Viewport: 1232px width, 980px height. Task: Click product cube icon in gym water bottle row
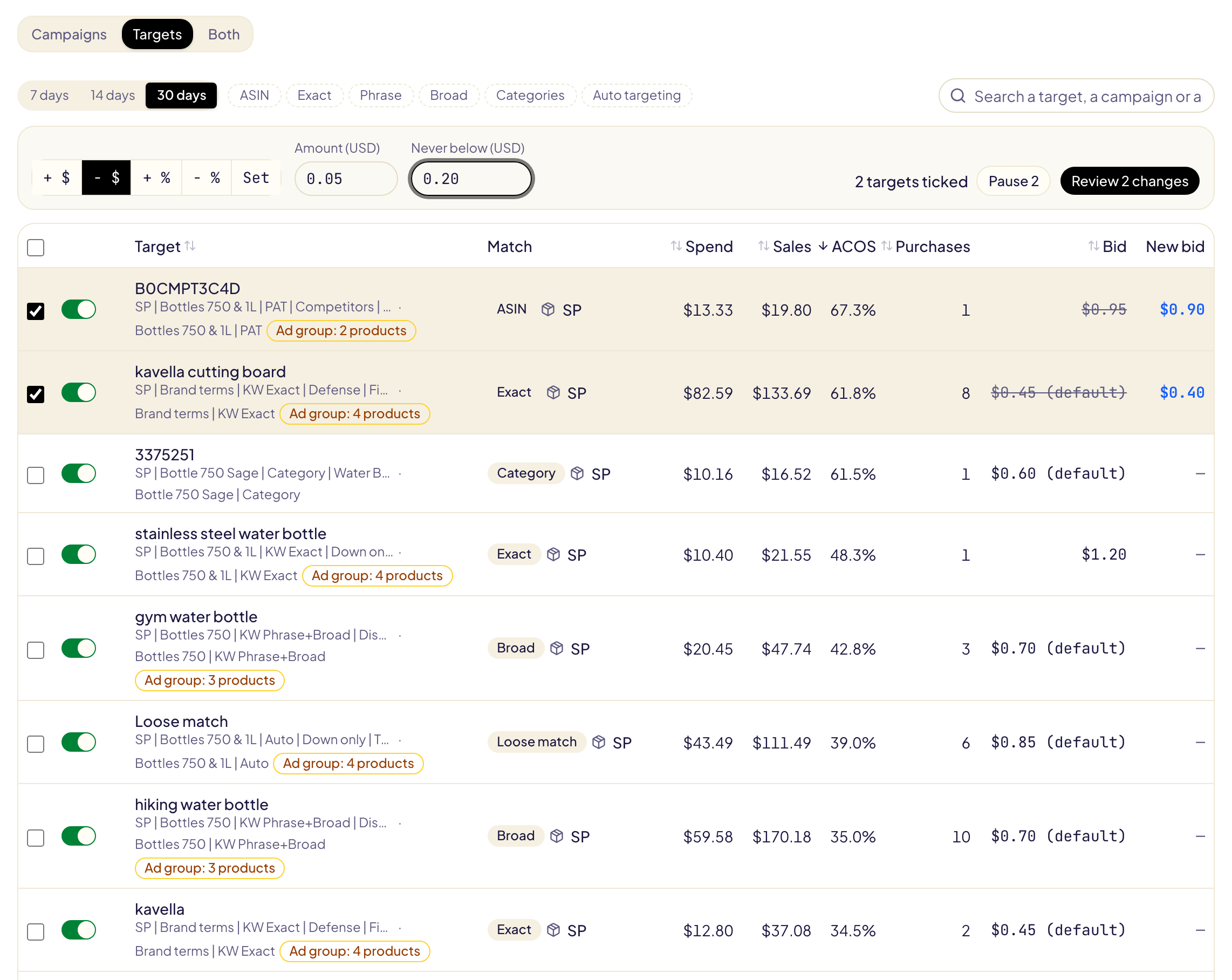coord(557,648)
